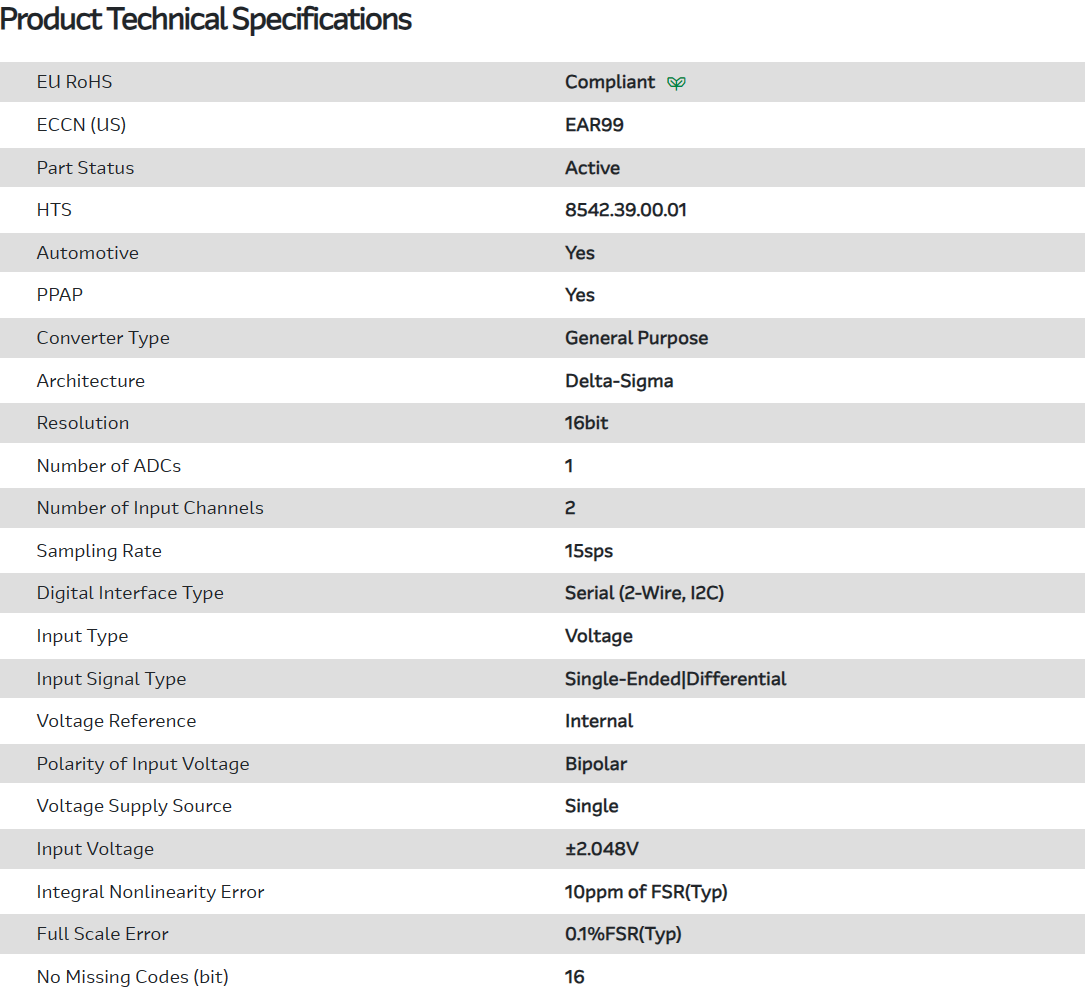1085x992 pixels.
Task: Click the 10ppm of FSR(Typ) value
Action: pyautogui.click(x=646, y=892)
